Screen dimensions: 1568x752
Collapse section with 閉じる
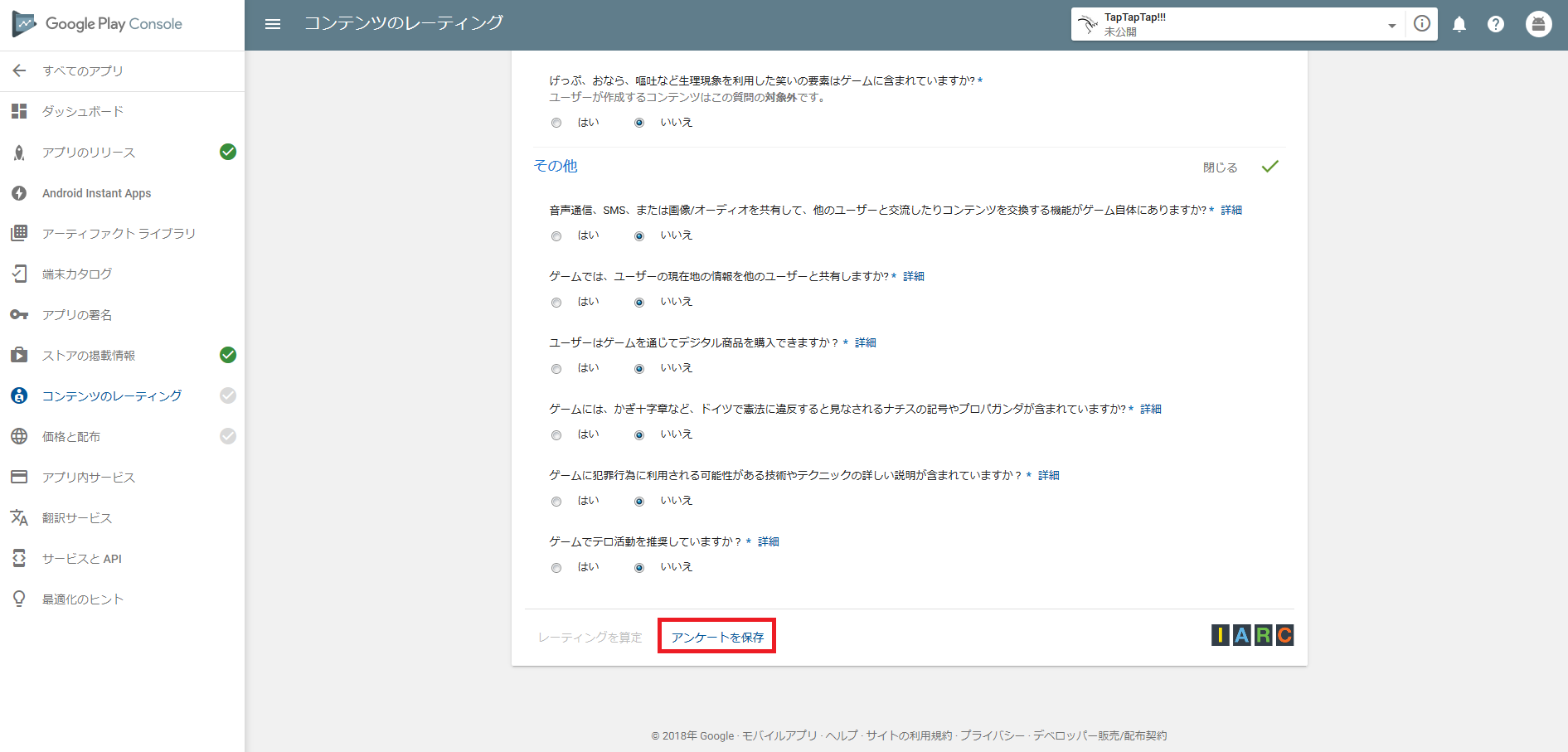click(x=1221, y=167)
